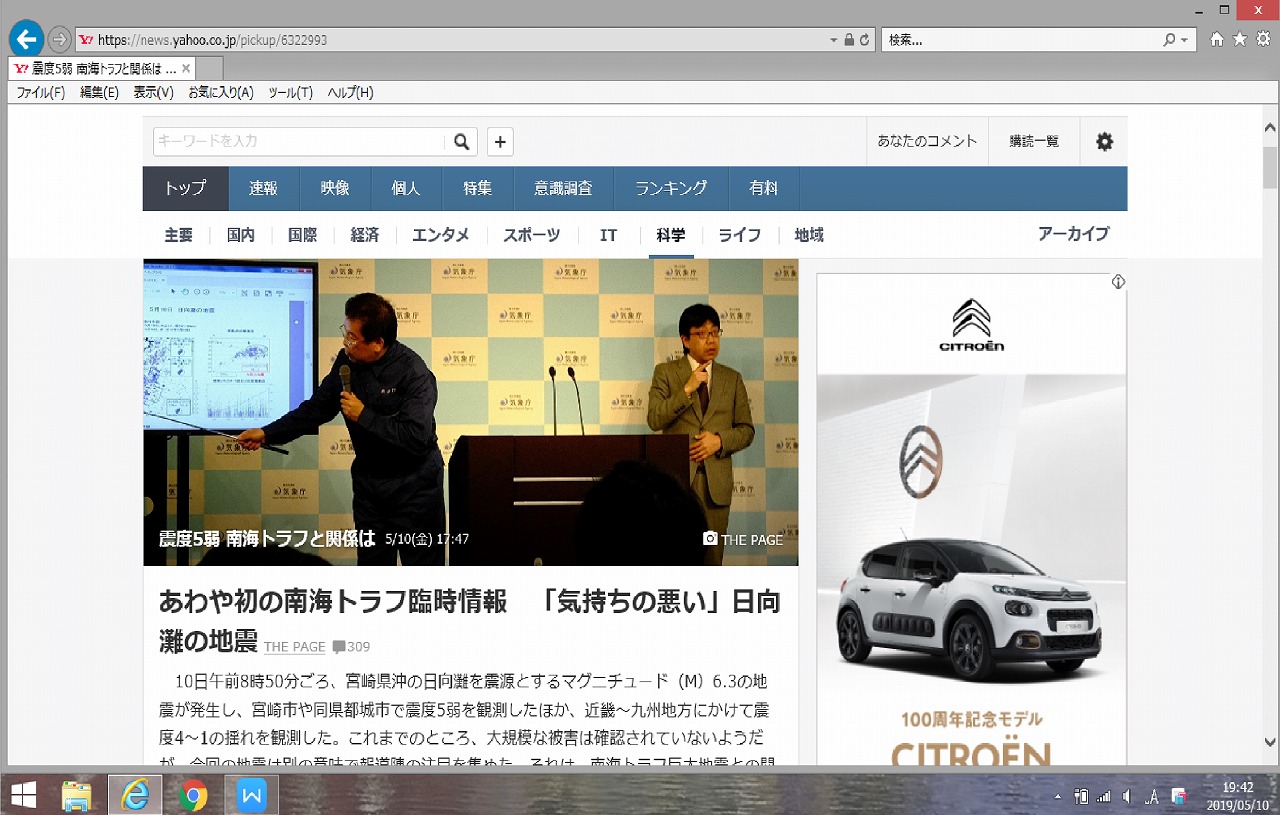Open the IE Tools gear icon
The image size is (1280, 815).
pos(1262,39)
